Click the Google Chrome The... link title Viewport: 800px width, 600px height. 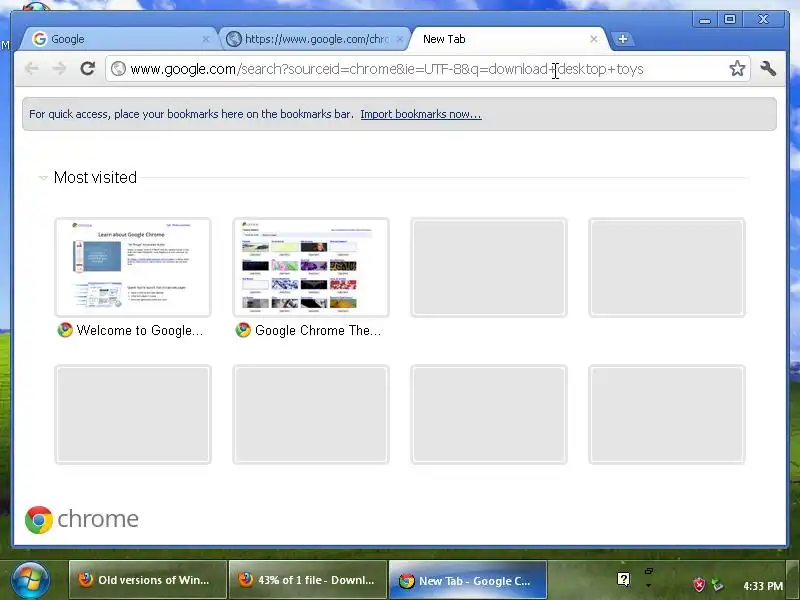coord(318,331)
